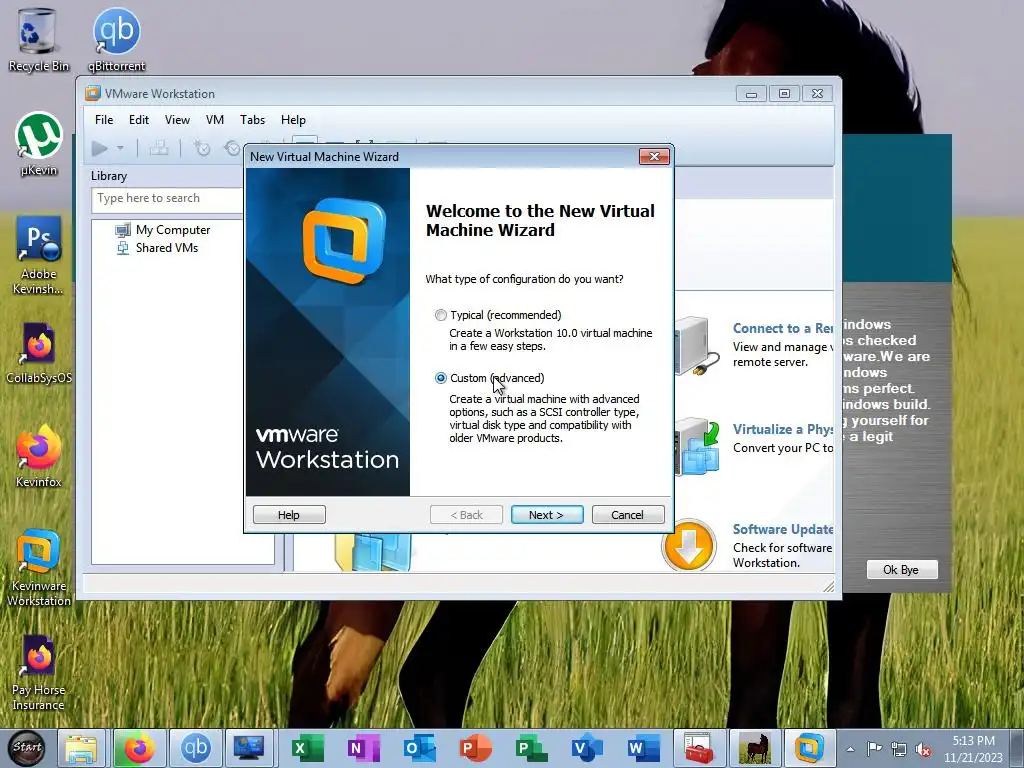Open the qBittorrent desktop icon
The image size is (1024, 768).
[117, 40]
